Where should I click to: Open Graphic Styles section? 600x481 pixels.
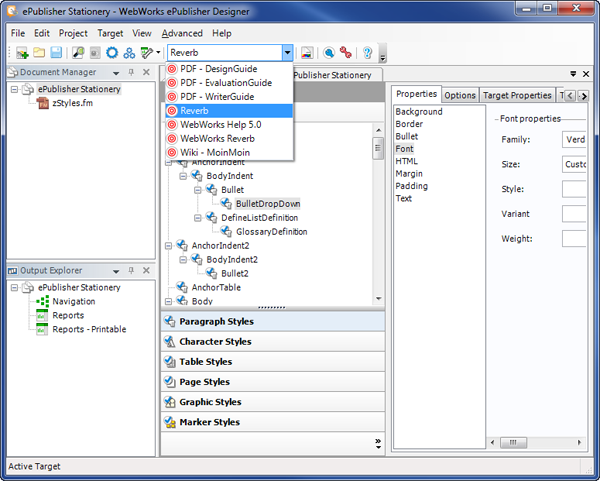[272, 402]
